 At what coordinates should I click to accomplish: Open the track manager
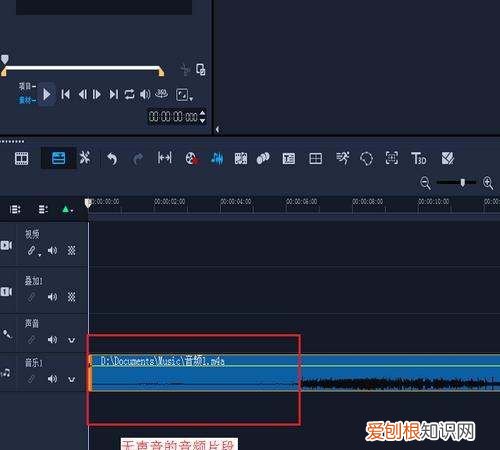pos(43,209)
